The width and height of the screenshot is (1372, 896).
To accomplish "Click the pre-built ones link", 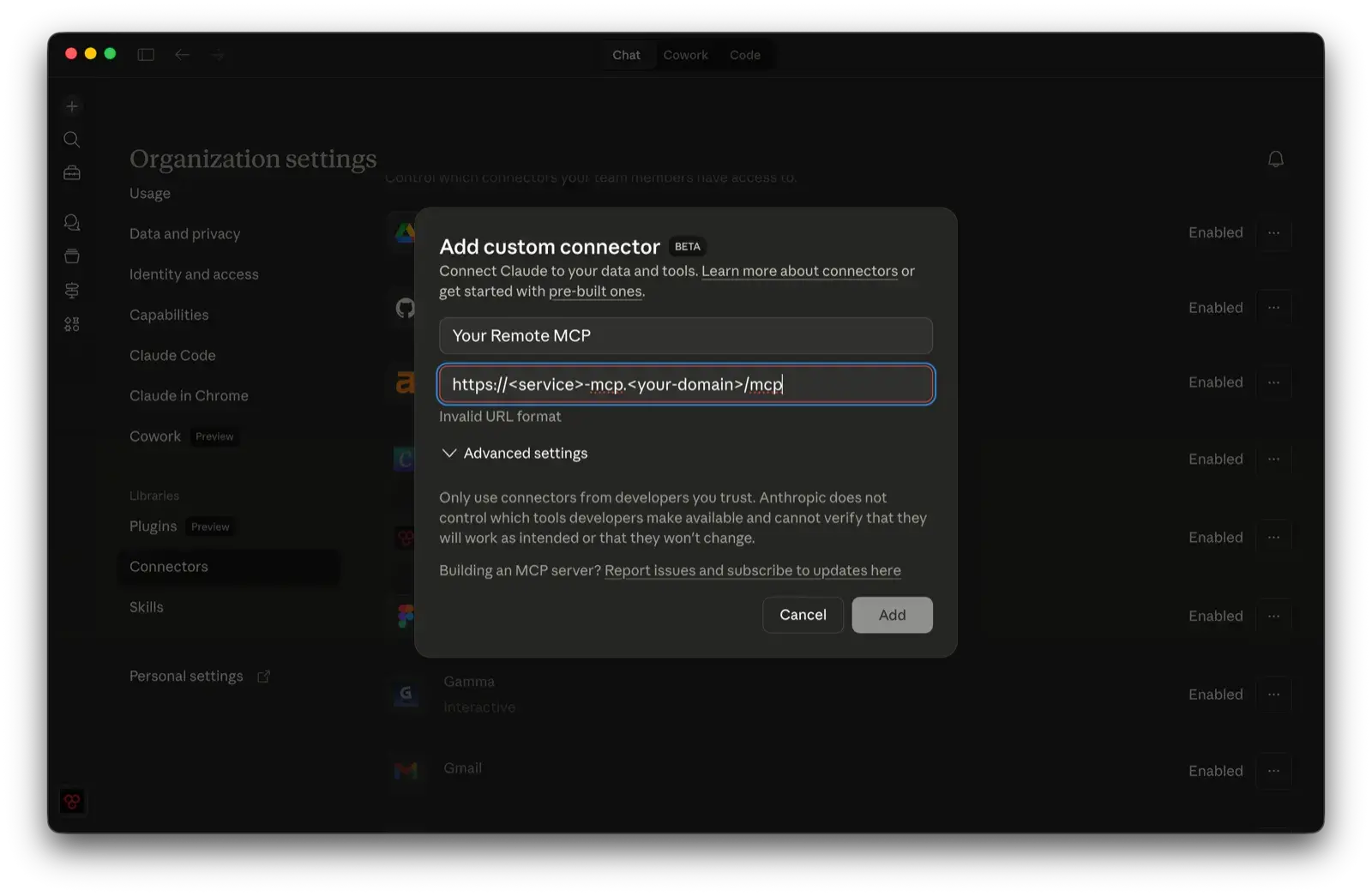I will pos(595,291).
